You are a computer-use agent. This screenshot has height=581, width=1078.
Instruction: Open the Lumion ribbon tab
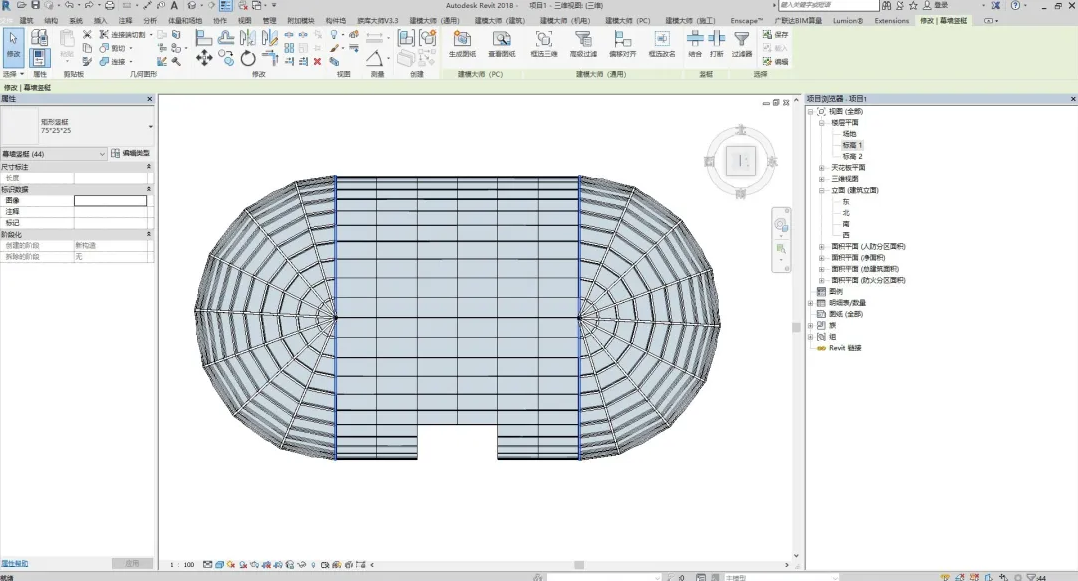click(846, 20)
